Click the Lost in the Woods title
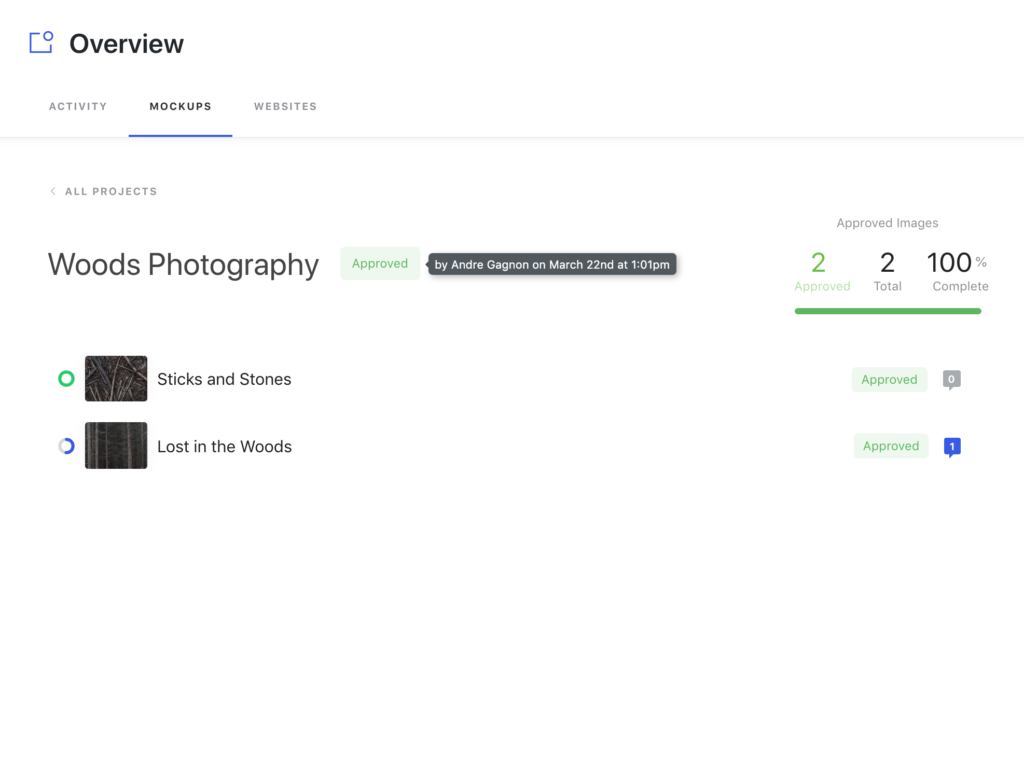The height and width of the screenshot is (779, 1024). (x=224, y=447)
